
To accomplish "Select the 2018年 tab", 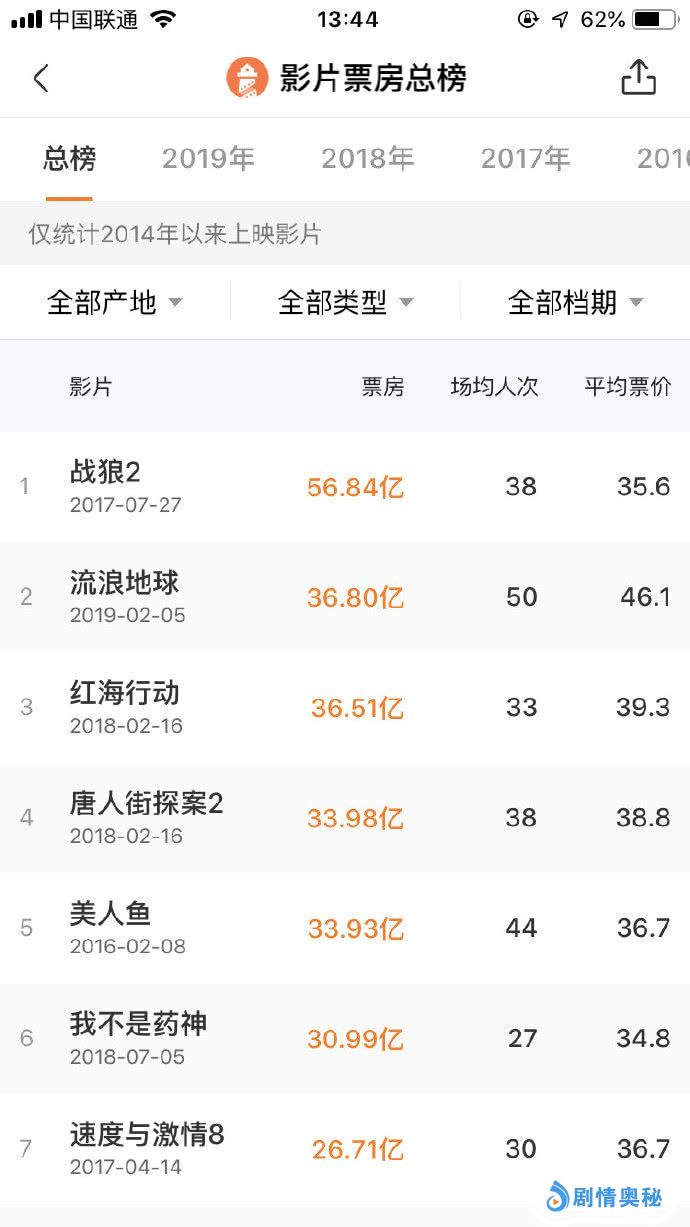I will click(x=367, y=158).
